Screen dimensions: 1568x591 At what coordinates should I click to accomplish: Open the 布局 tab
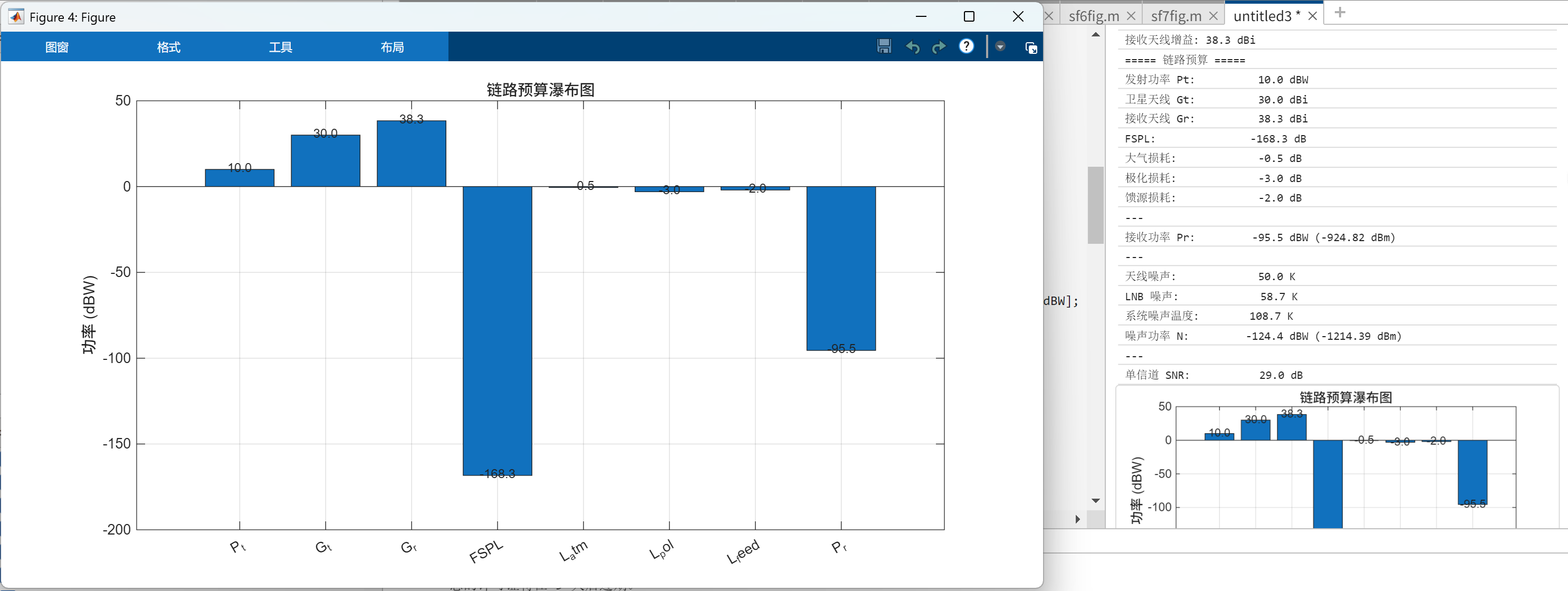(393, 47)
